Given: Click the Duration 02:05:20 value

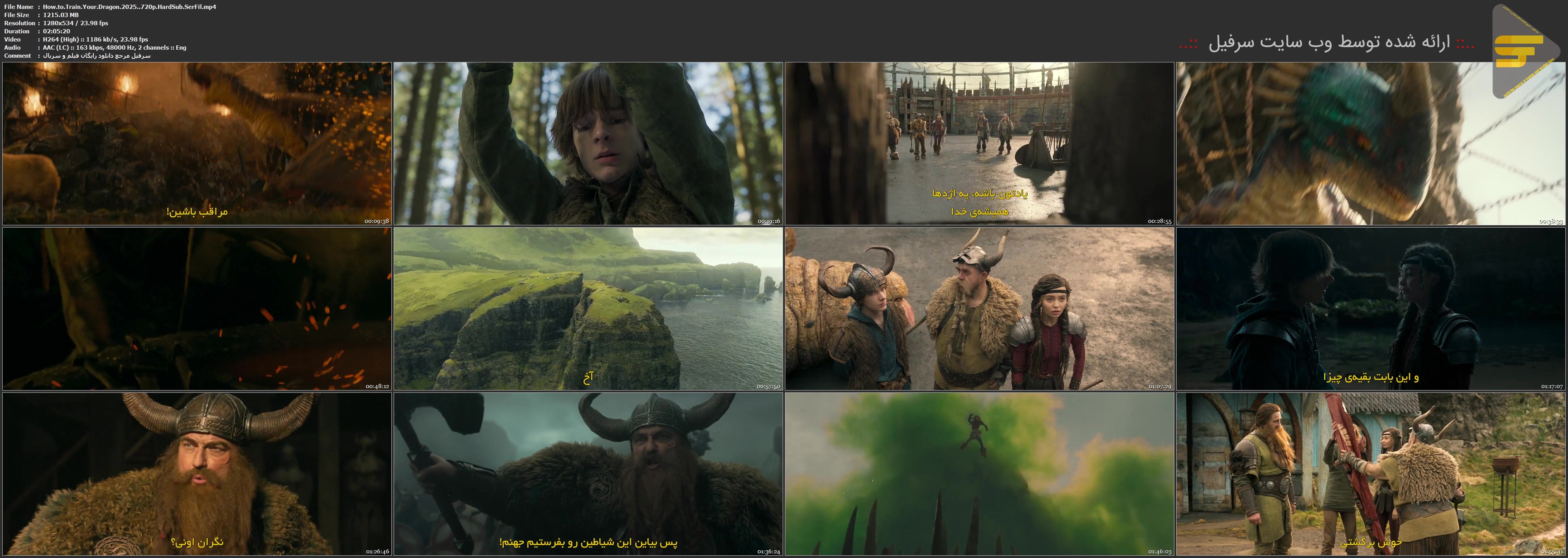Looking at the screenshot, I should coord(57,31).
